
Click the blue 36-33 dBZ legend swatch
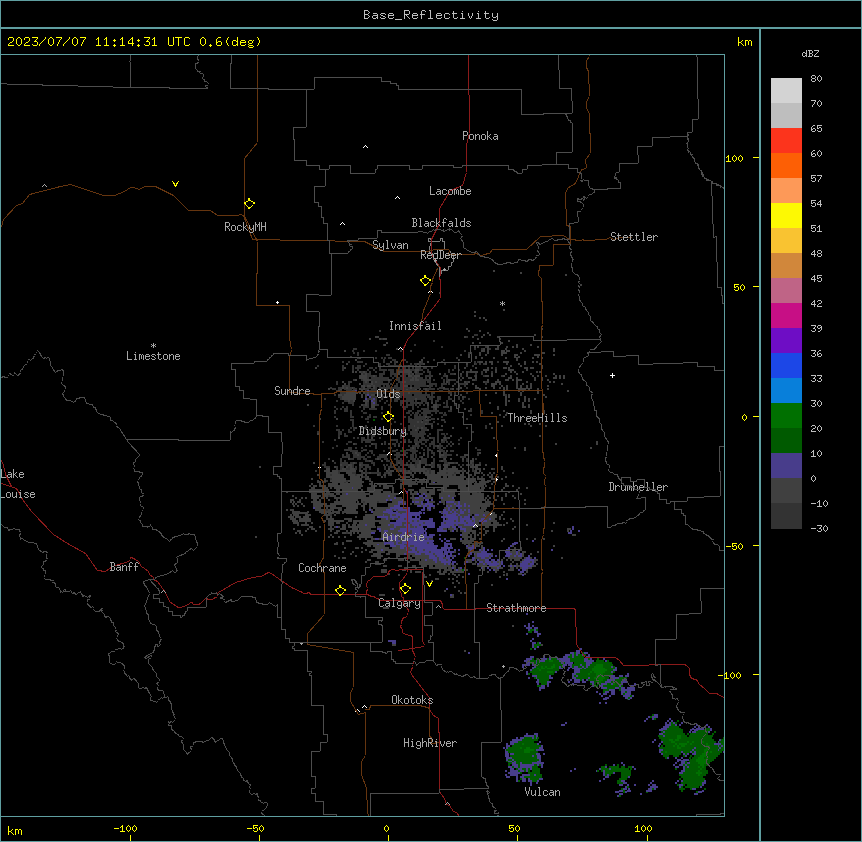[786, 365]
